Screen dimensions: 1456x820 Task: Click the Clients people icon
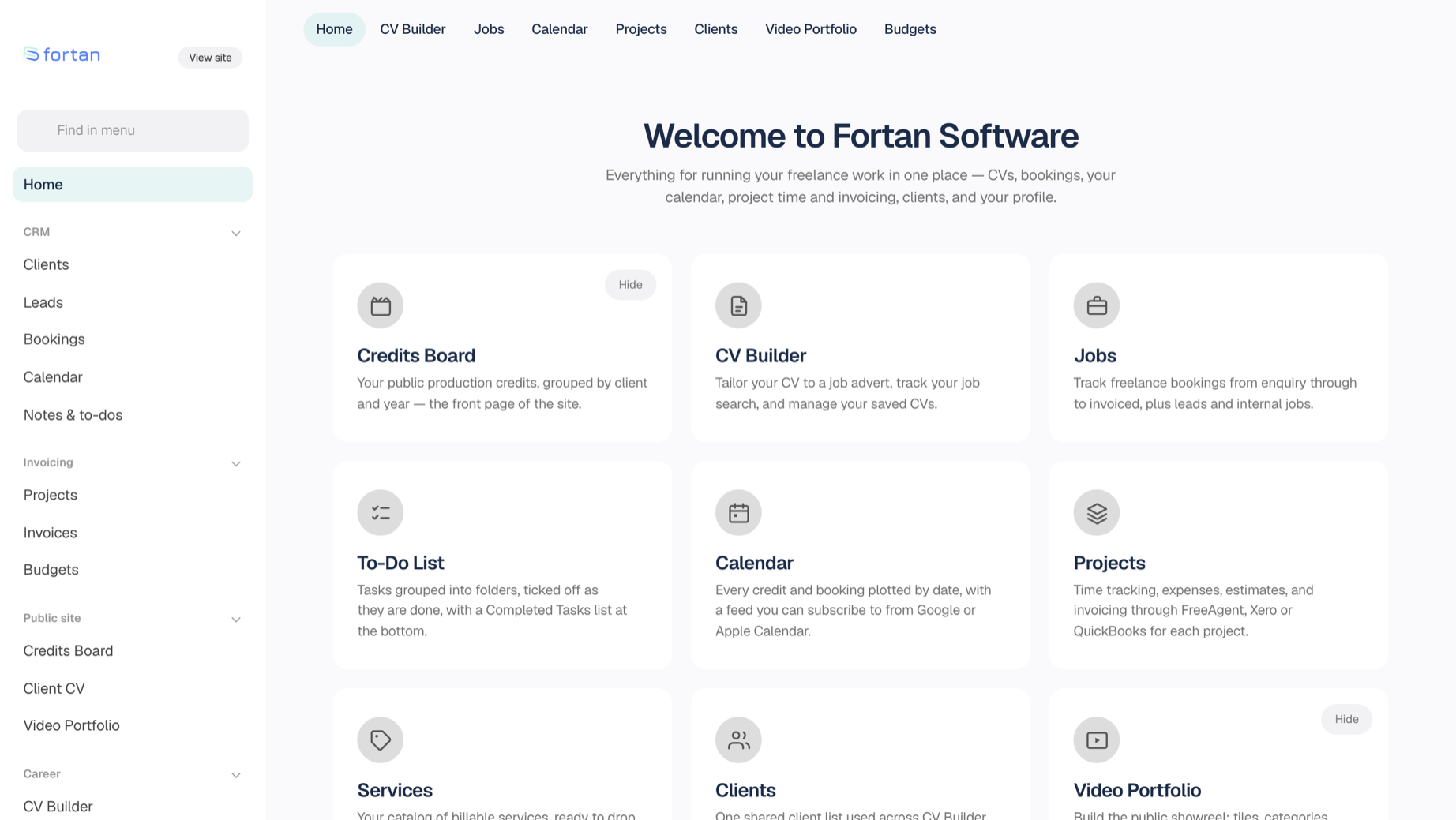point(738,740)
